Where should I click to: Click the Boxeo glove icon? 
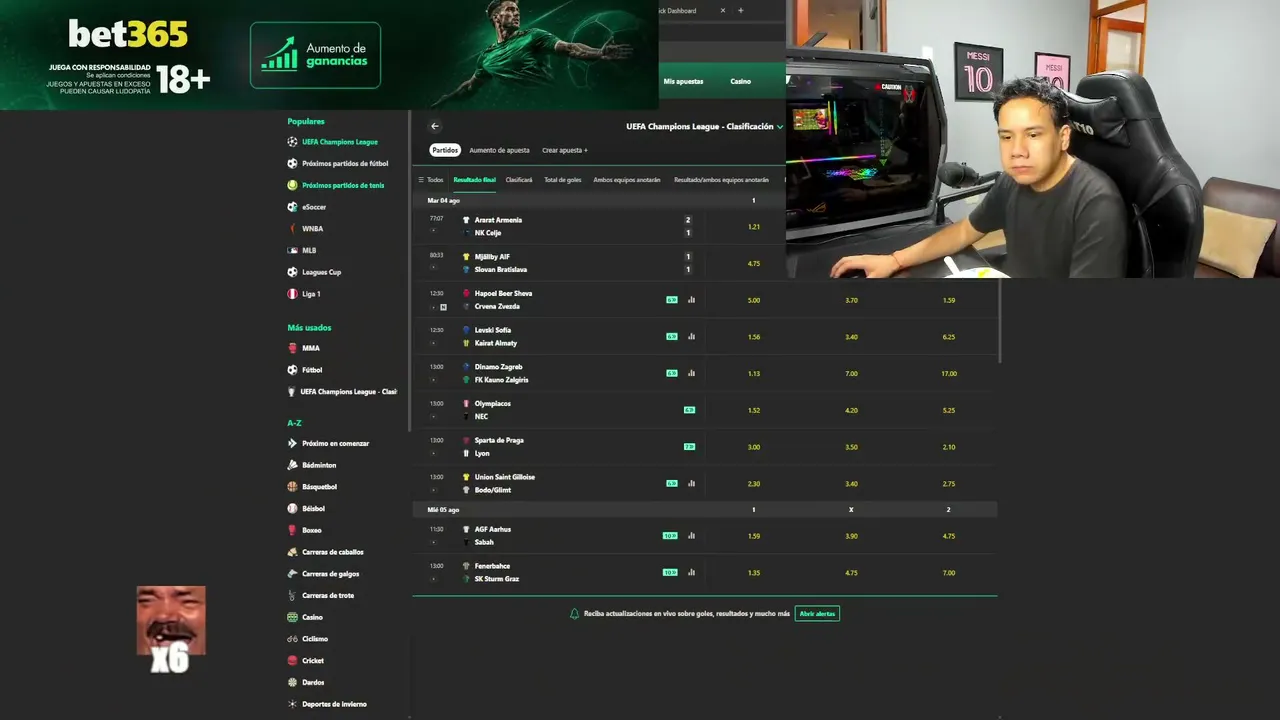(293, 530)
